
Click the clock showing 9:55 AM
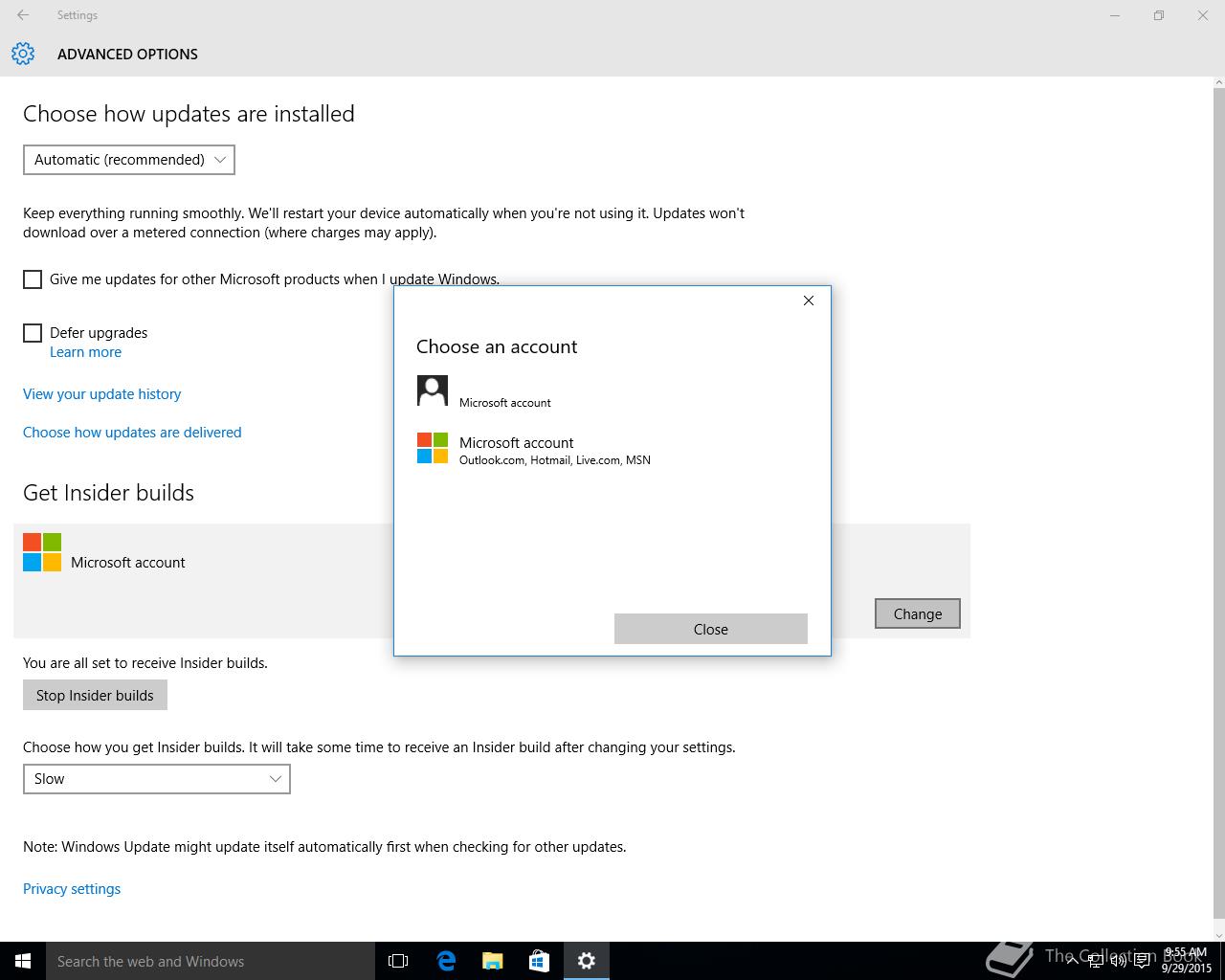1187,961
